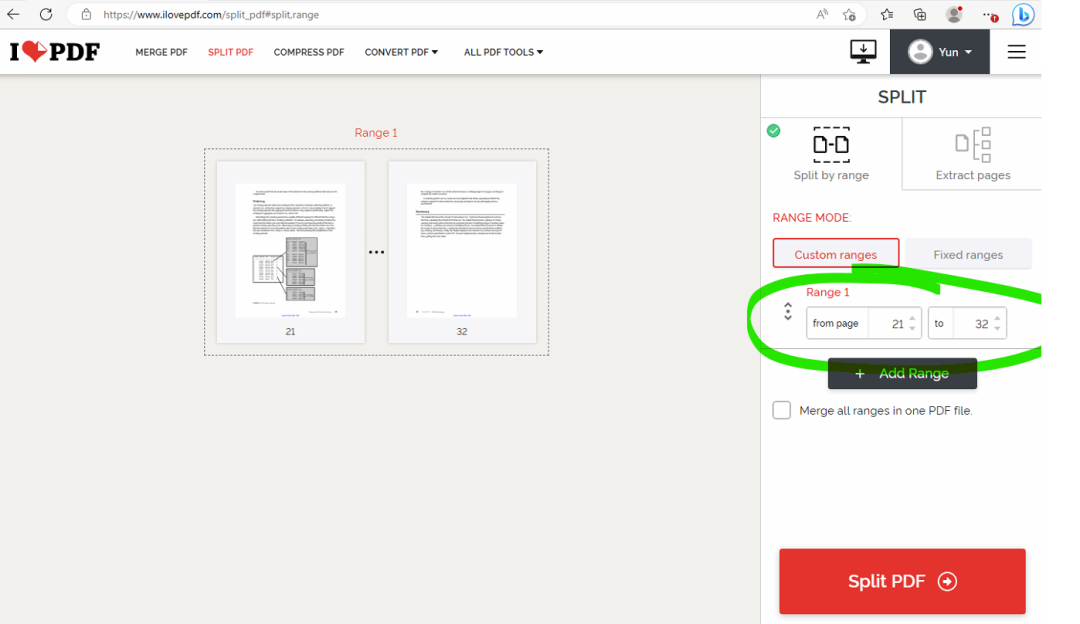
Task: Open the Yun account dropdown
Action: (x=939, y=52)
